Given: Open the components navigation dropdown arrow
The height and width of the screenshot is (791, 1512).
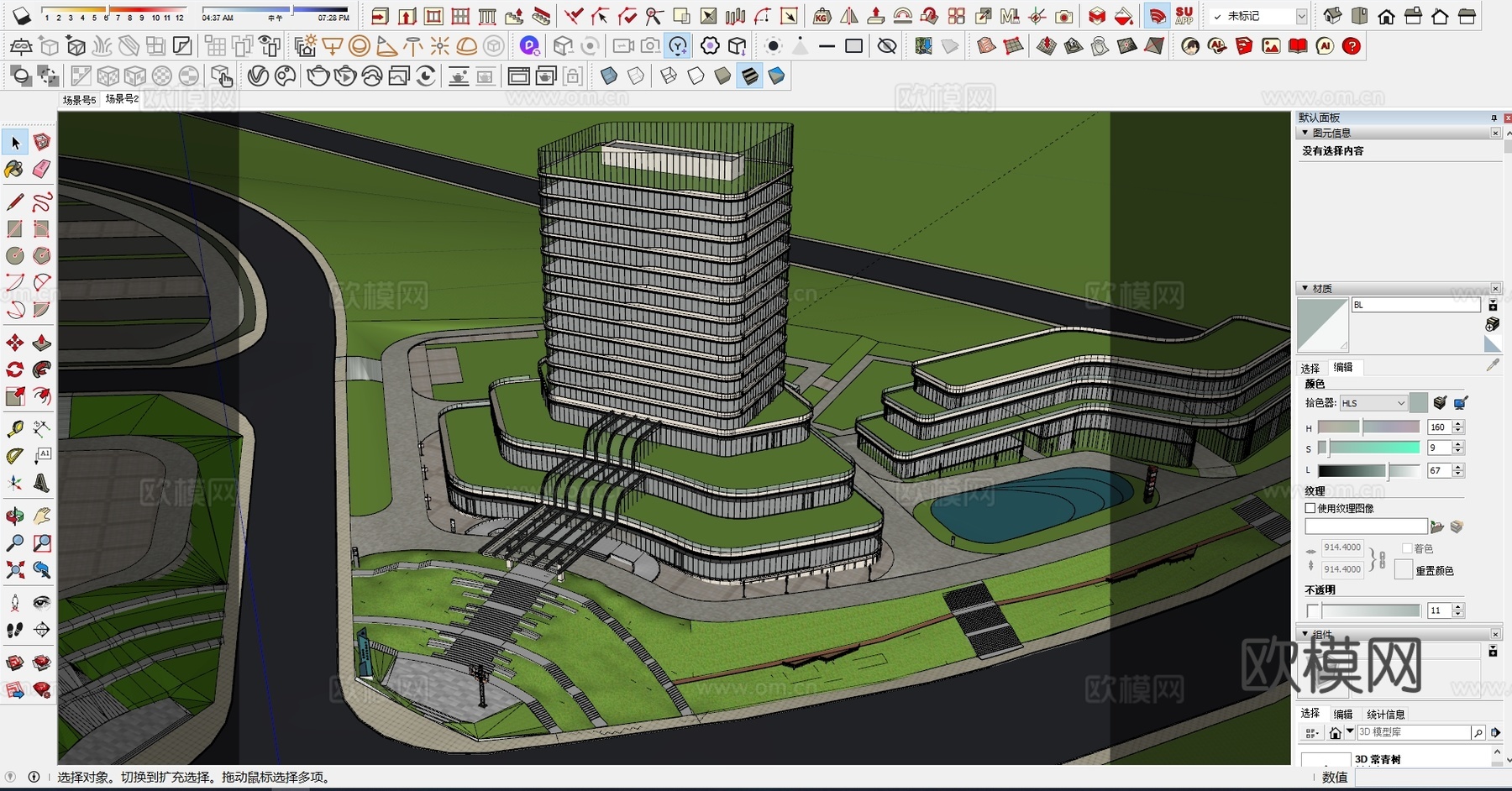Looking at the screenshot, I should 1350,732.
